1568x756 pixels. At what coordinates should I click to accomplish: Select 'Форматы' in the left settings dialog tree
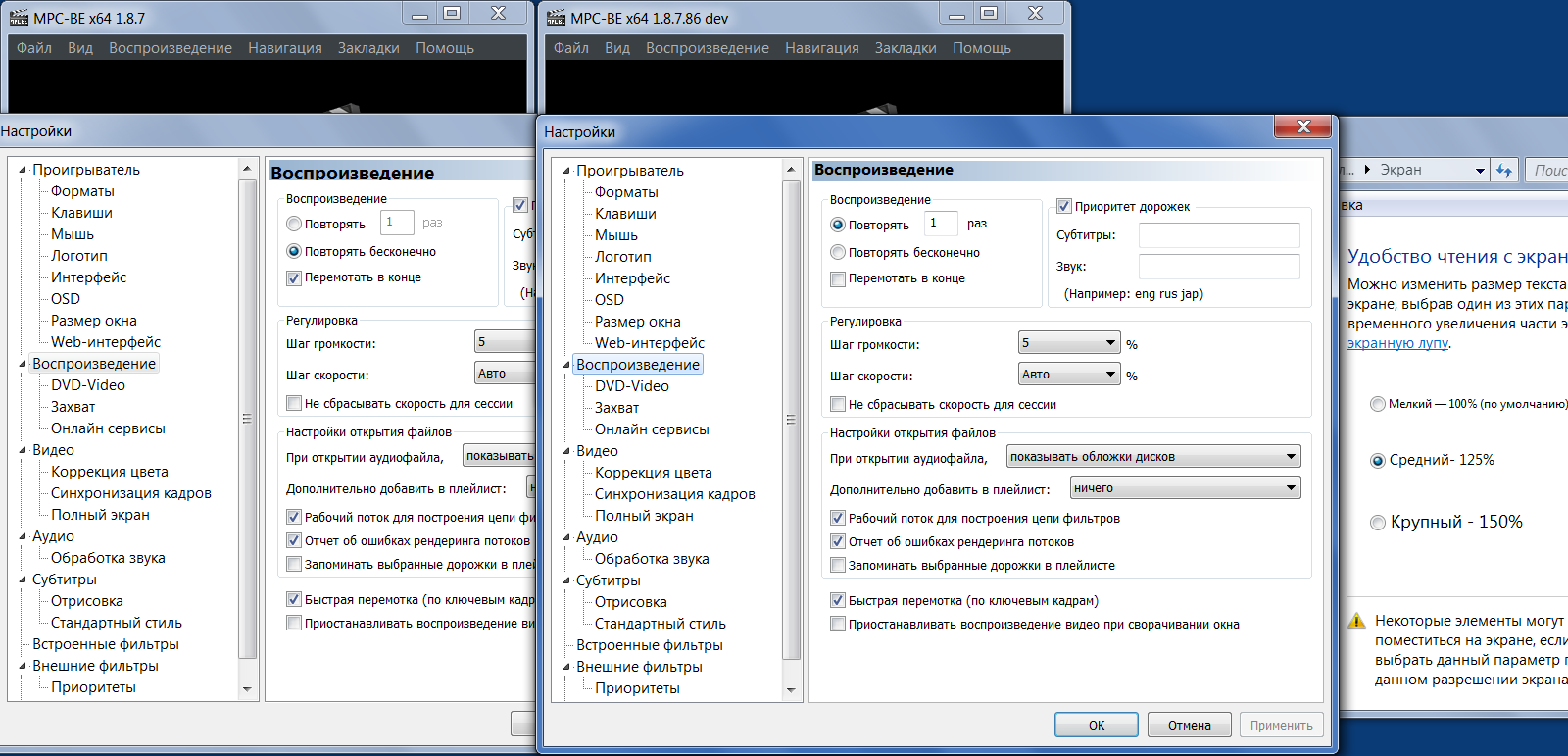coord(82,191)
